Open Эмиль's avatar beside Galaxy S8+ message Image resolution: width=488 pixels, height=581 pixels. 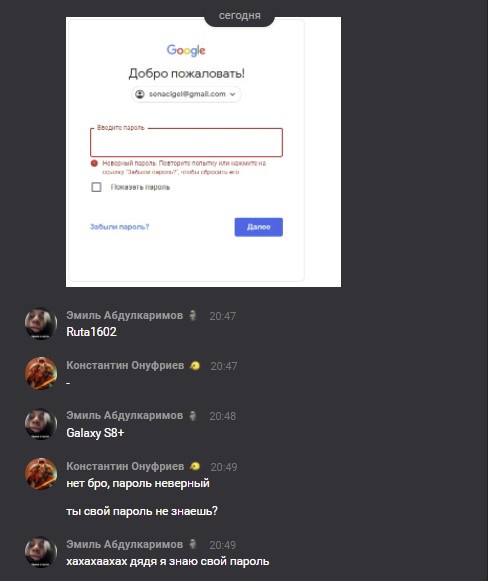[x=41, y=424]
